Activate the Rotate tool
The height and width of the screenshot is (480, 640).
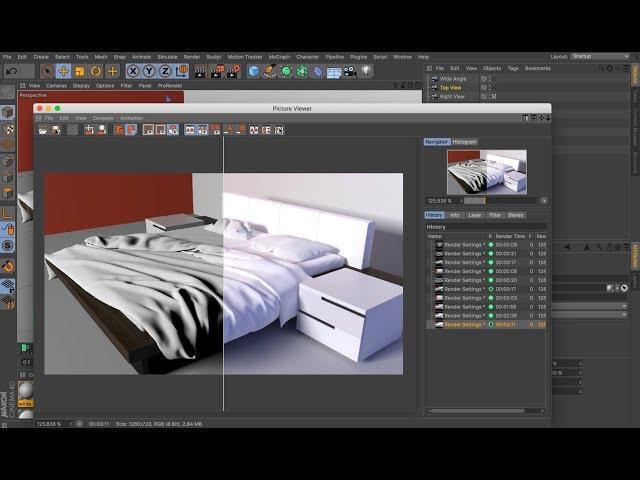pos(96,71)
